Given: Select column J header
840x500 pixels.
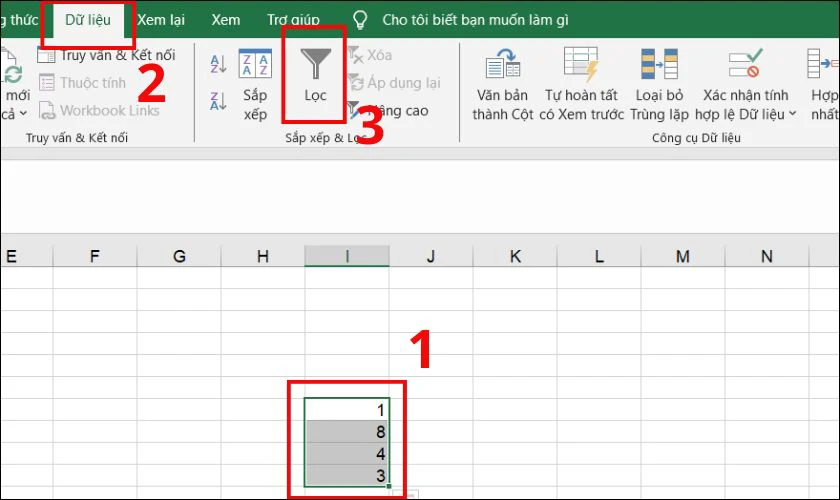Looking at the screenshot, I should pos(431,256).
